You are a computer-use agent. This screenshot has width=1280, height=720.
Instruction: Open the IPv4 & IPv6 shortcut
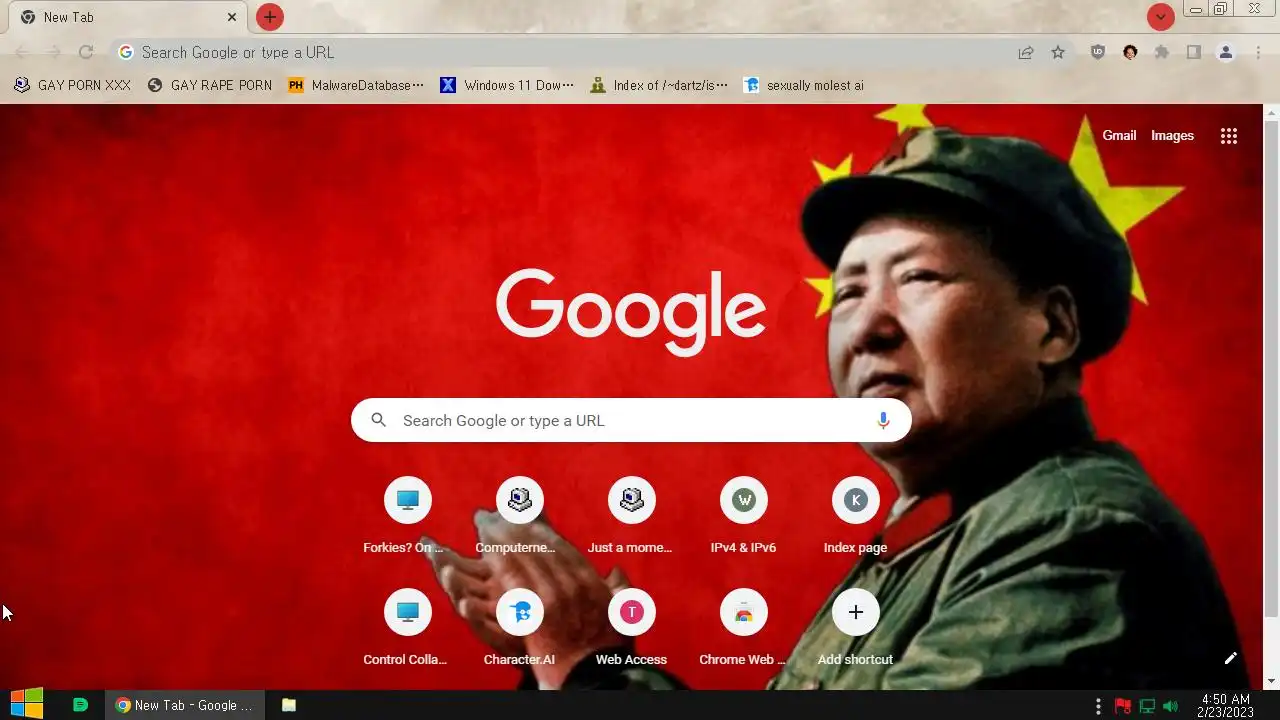coord(743,515)
